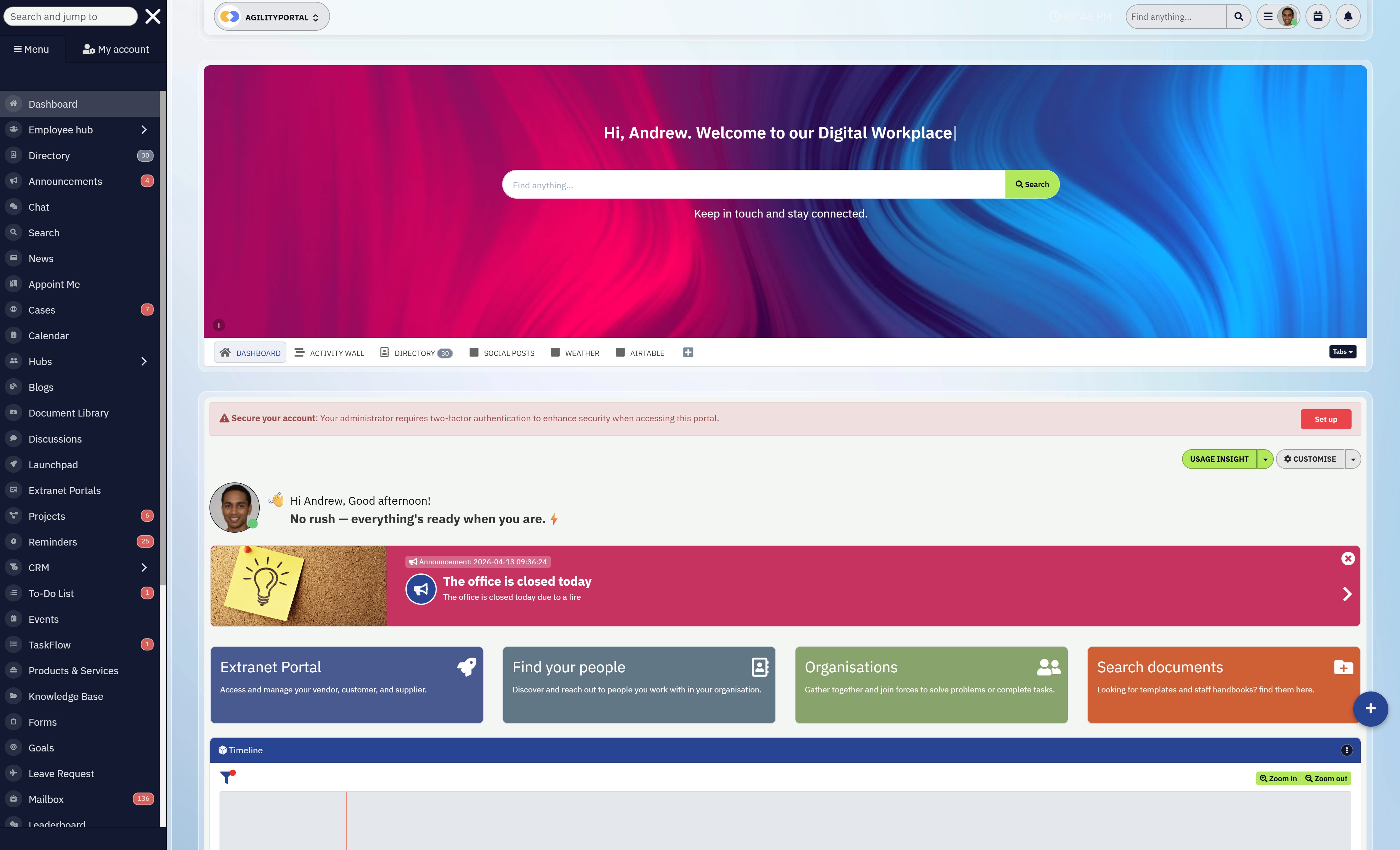The height and width of the screenshot is (850, 1400).
Task: Add a new tab with plus icon
Action: [x=687, y=352]
